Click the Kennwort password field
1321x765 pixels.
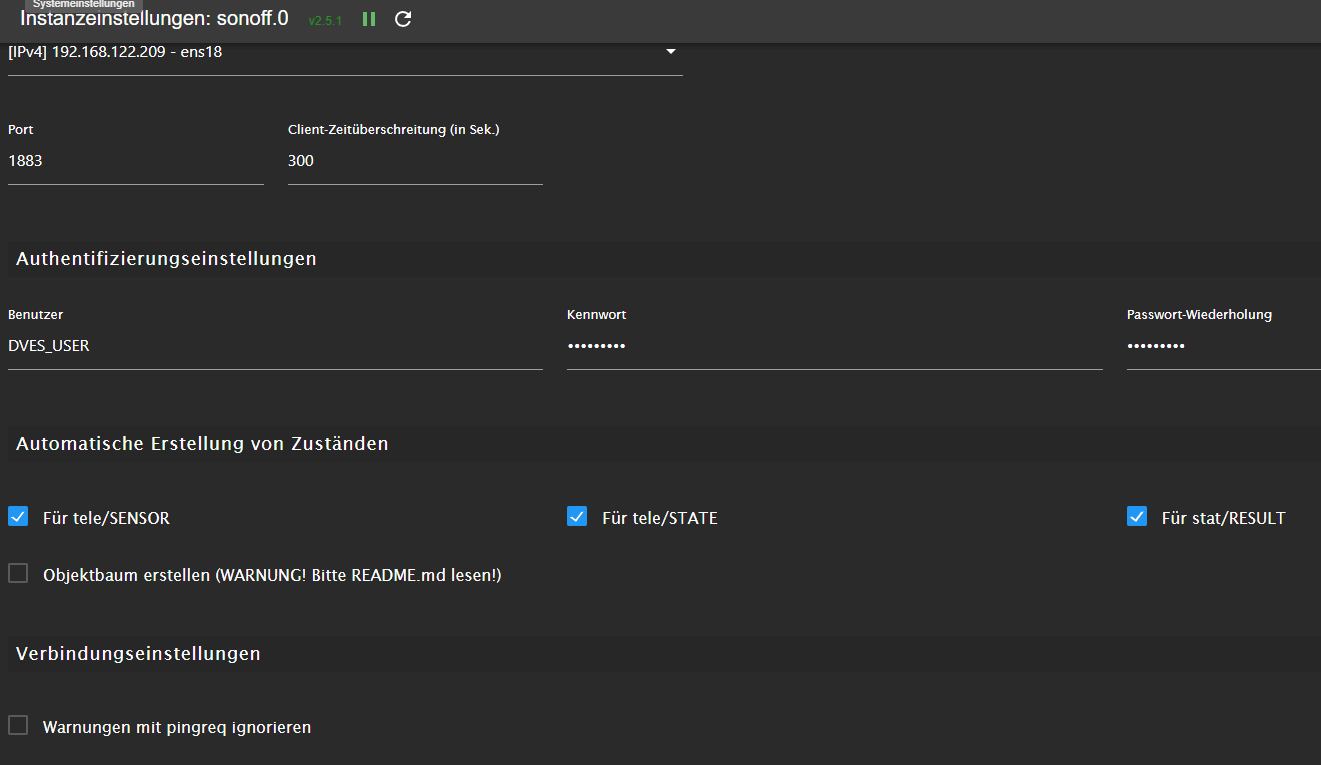click(834, 346)
